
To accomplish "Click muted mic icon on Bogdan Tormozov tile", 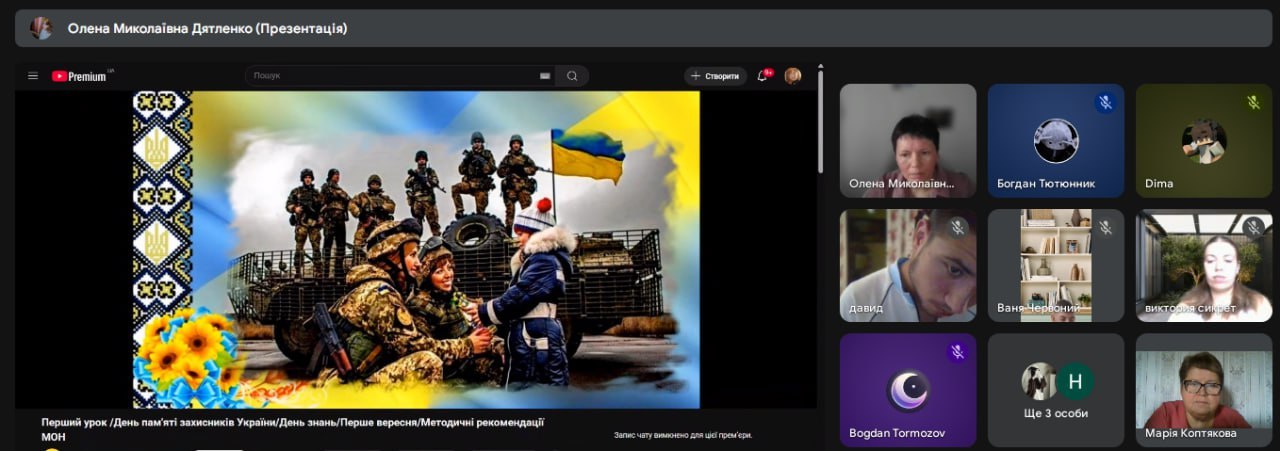I will tap(957, 352).
